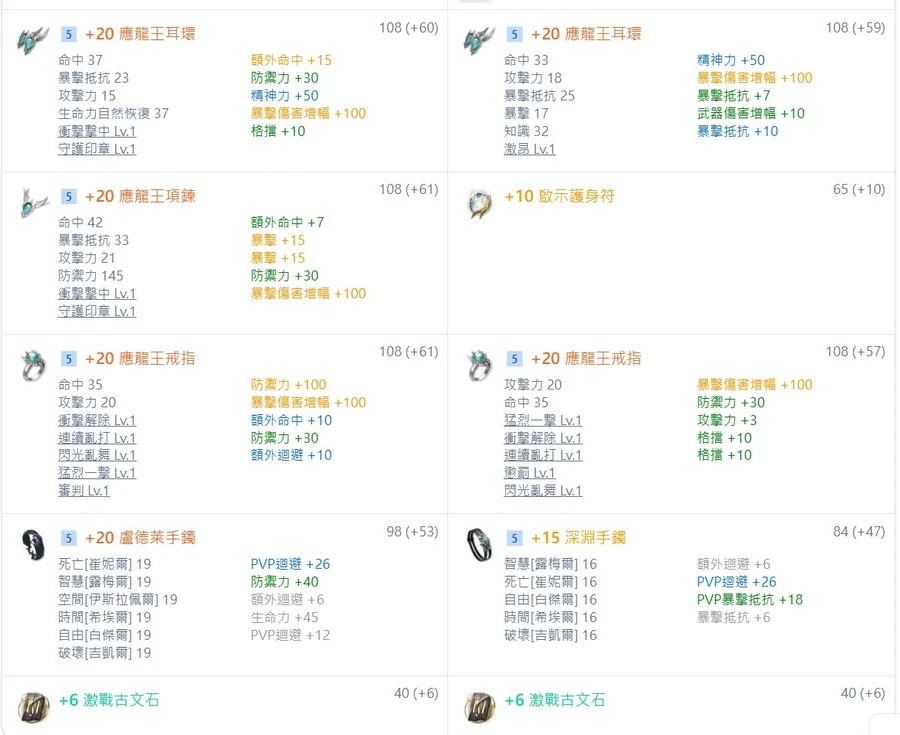
Task: Click the right-column 激戰古文石 stone icon
Action: 480,706
